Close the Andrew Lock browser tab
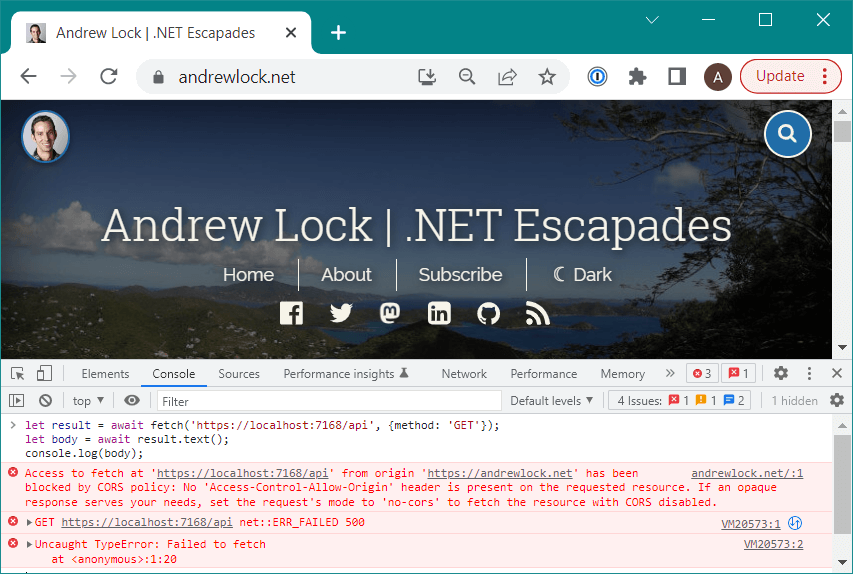 click(x=291, y=33)
